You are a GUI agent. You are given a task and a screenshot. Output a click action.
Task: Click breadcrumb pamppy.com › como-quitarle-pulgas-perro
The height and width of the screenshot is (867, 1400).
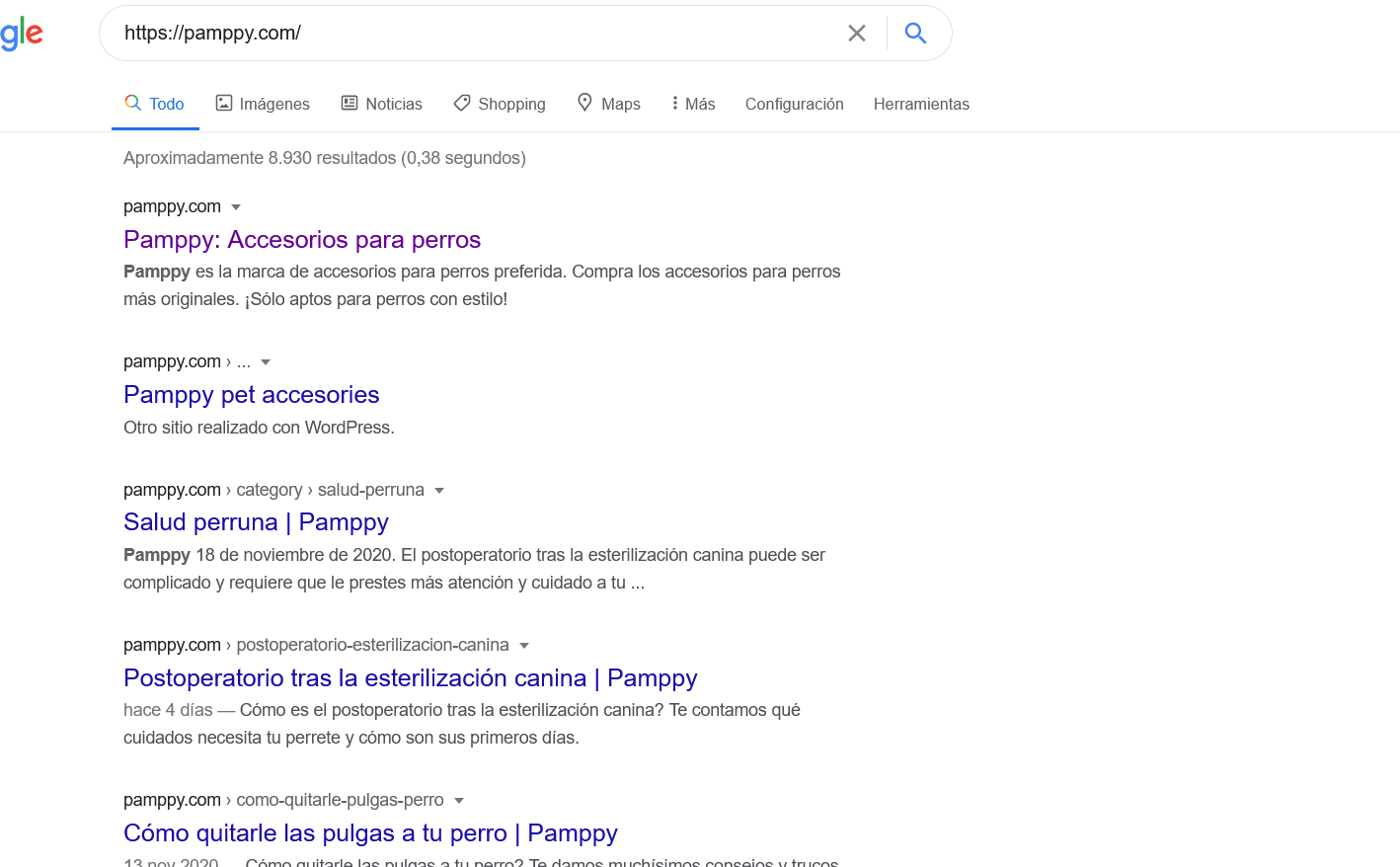point(284,800)
